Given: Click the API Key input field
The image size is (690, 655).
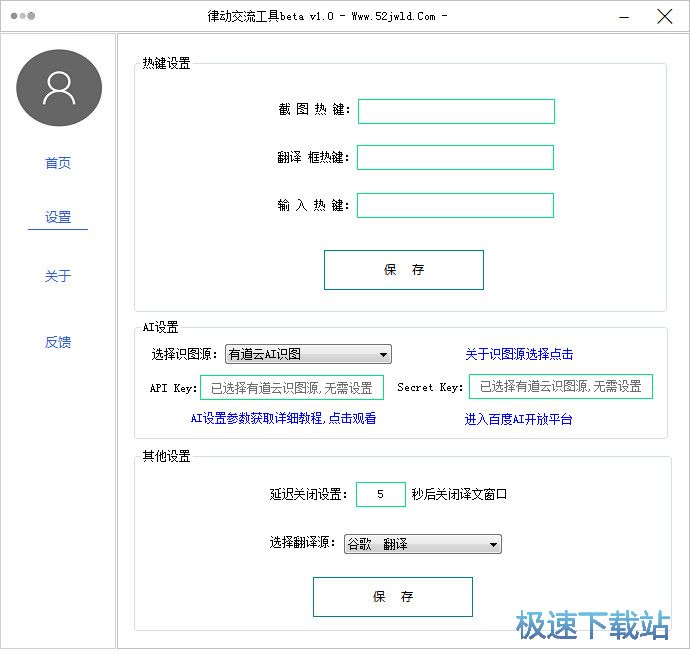Looking at the screenshot, I should [x=291, y=387].
